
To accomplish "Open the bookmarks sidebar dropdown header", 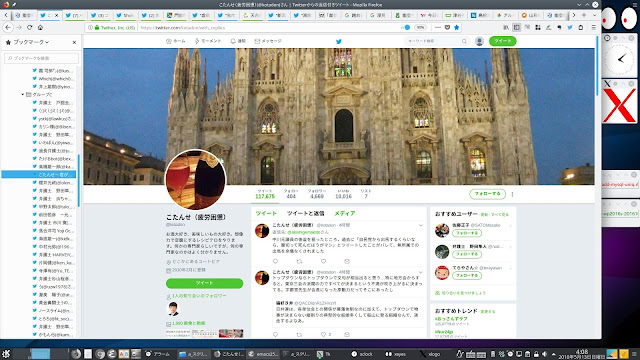I will click(x=31, y=42).
